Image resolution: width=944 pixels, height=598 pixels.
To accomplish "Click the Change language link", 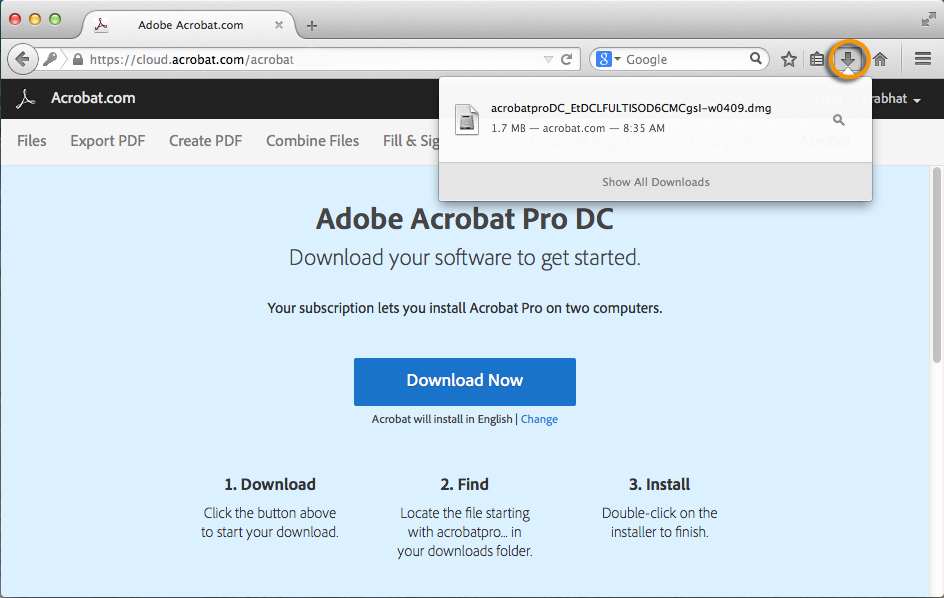I will [x=539, y=419].
